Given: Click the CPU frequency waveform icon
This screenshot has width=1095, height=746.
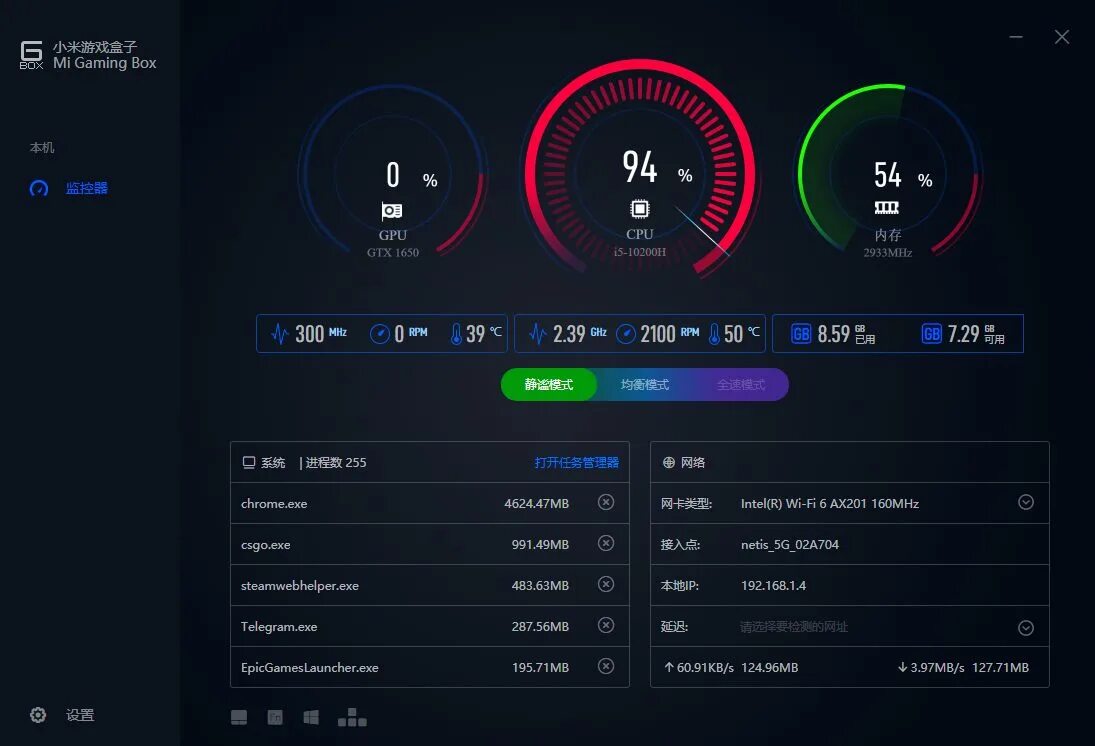Looking at the screenshot, I should pyautogui.click(x=537, y=334).
